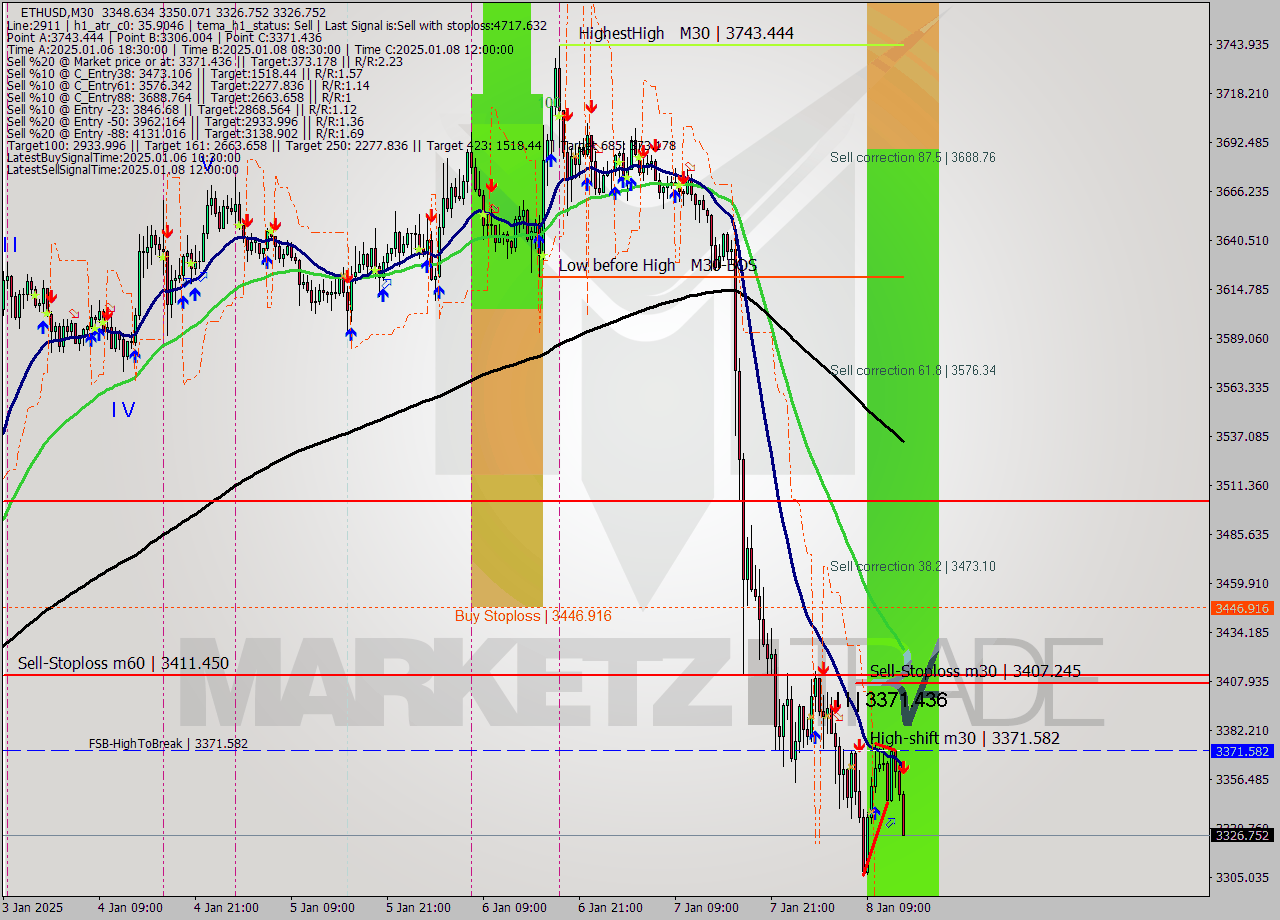
Task: Click the ETHUSD,M30 symbol title text
Action: 57,12
